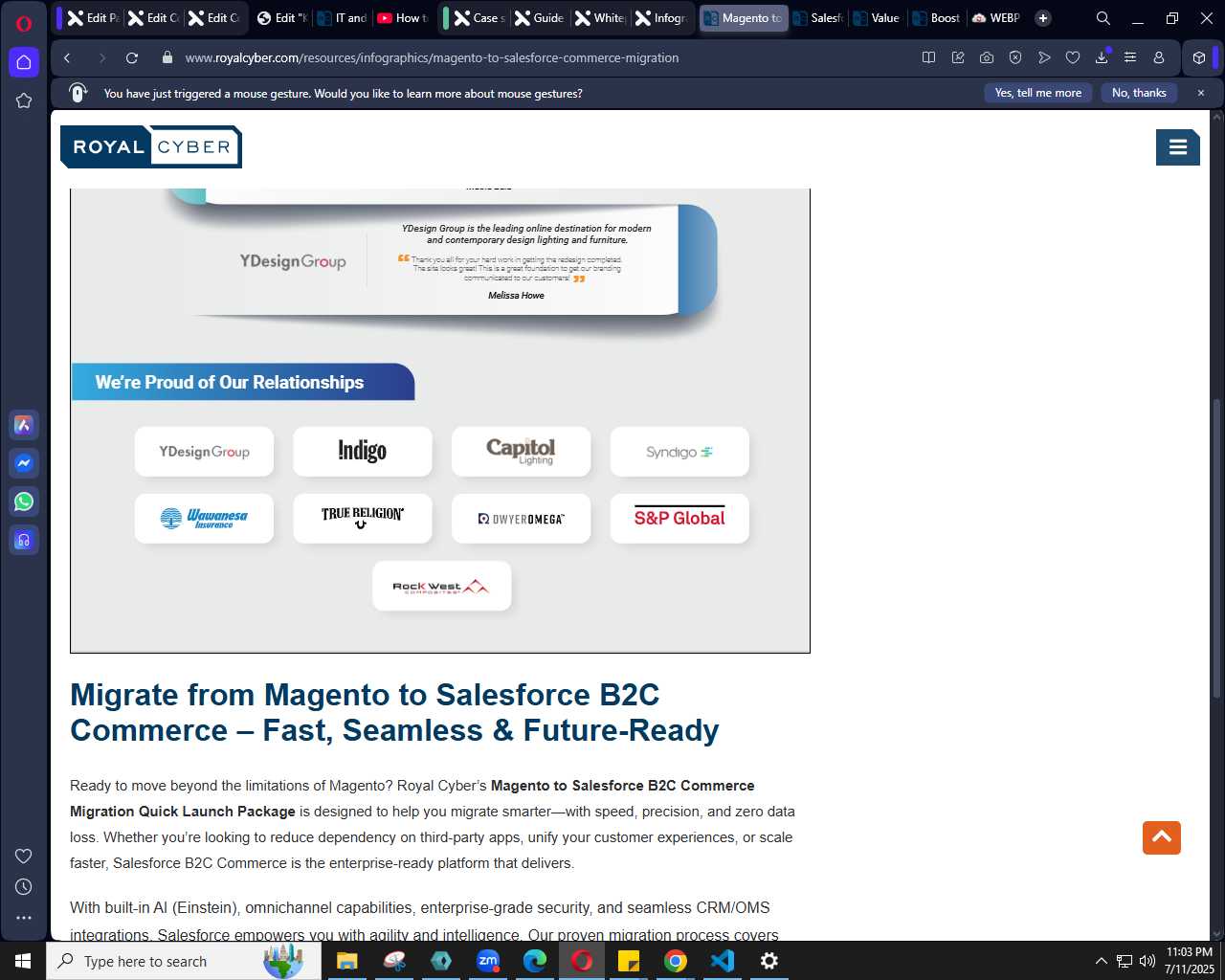Open downloads icon in address bar
The image size is (1225, 980).
(x=1102, y=57)
